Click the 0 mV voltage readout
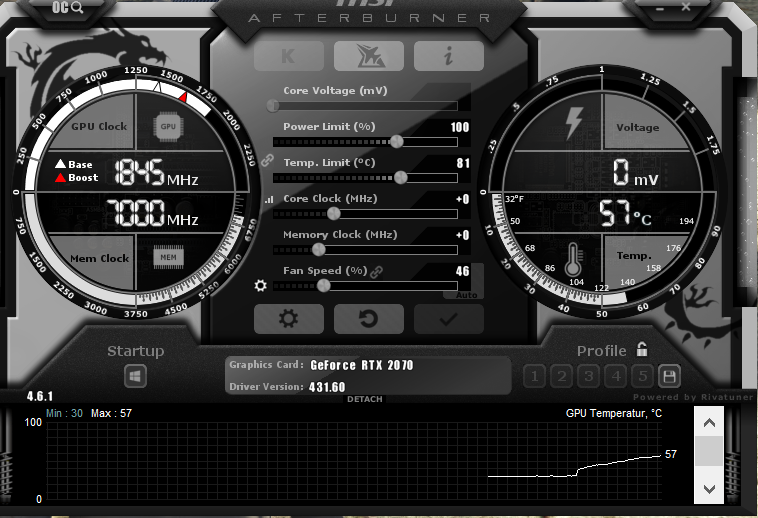 click(x=636, y=173)
